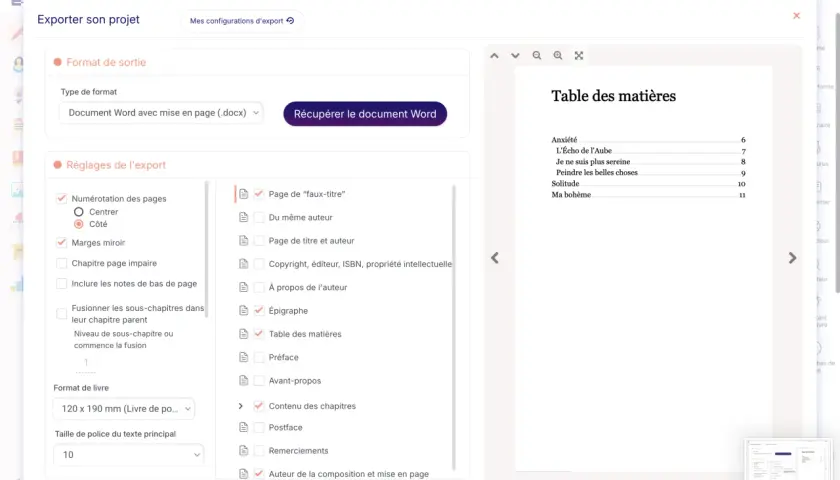This screenshot has width=840, height=480.
Task: Enable Chapitre page impaire checkbox
Action: (x=62, y=263)
